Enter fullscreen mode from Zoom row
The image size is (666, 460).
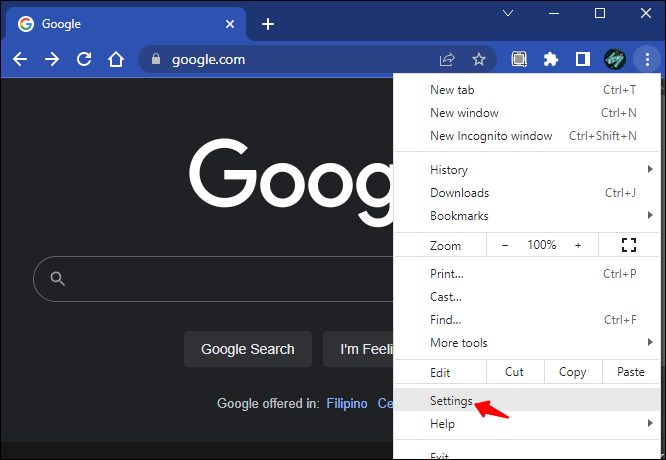pos(629,245)
